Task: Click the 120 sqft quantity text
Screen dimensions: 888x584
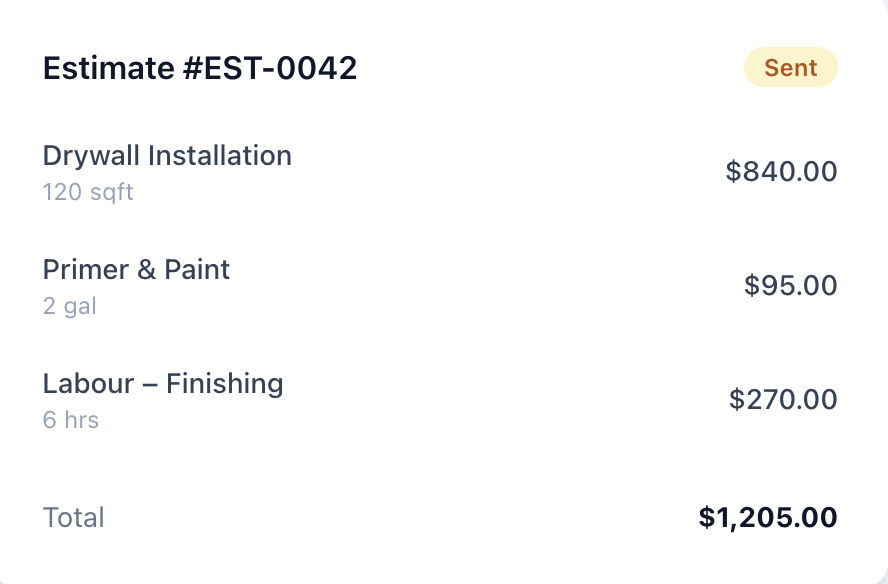Action: pos(87,192)
